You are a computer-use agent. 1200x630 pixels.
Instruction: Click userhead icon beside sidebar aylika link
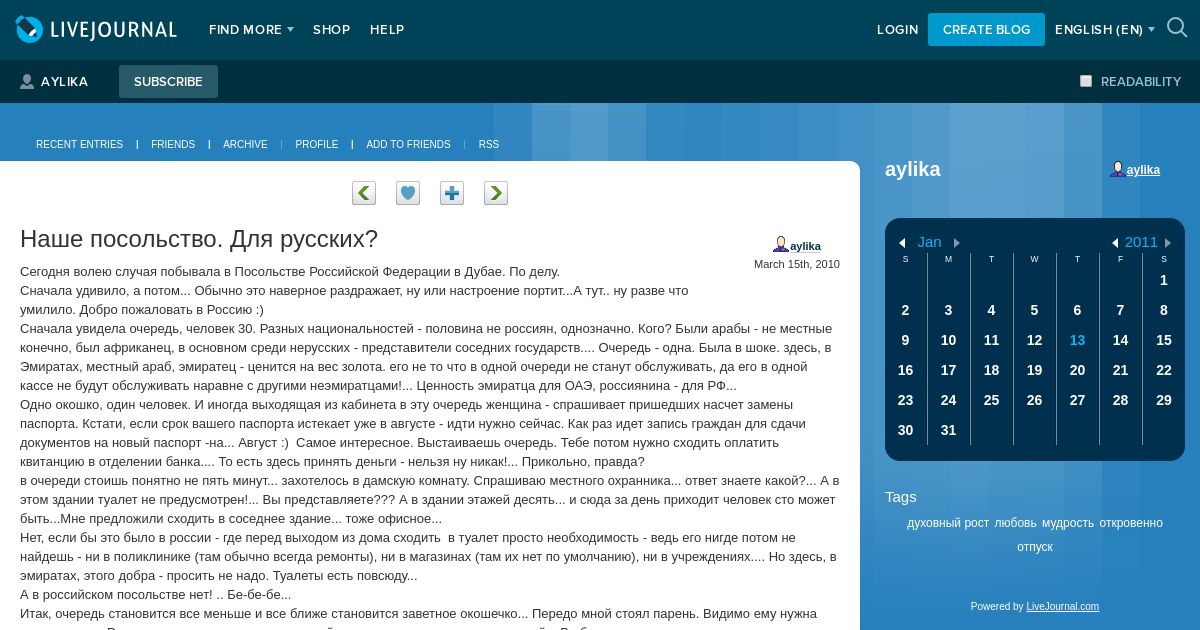click(x=1117, y=170)
